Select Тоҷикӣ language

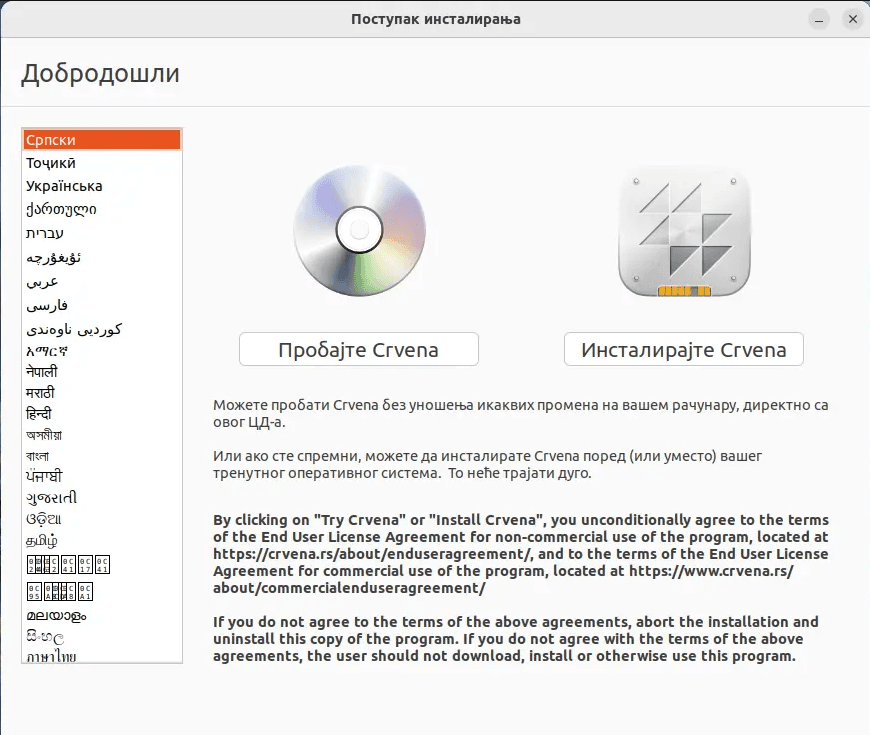(102, 163)
